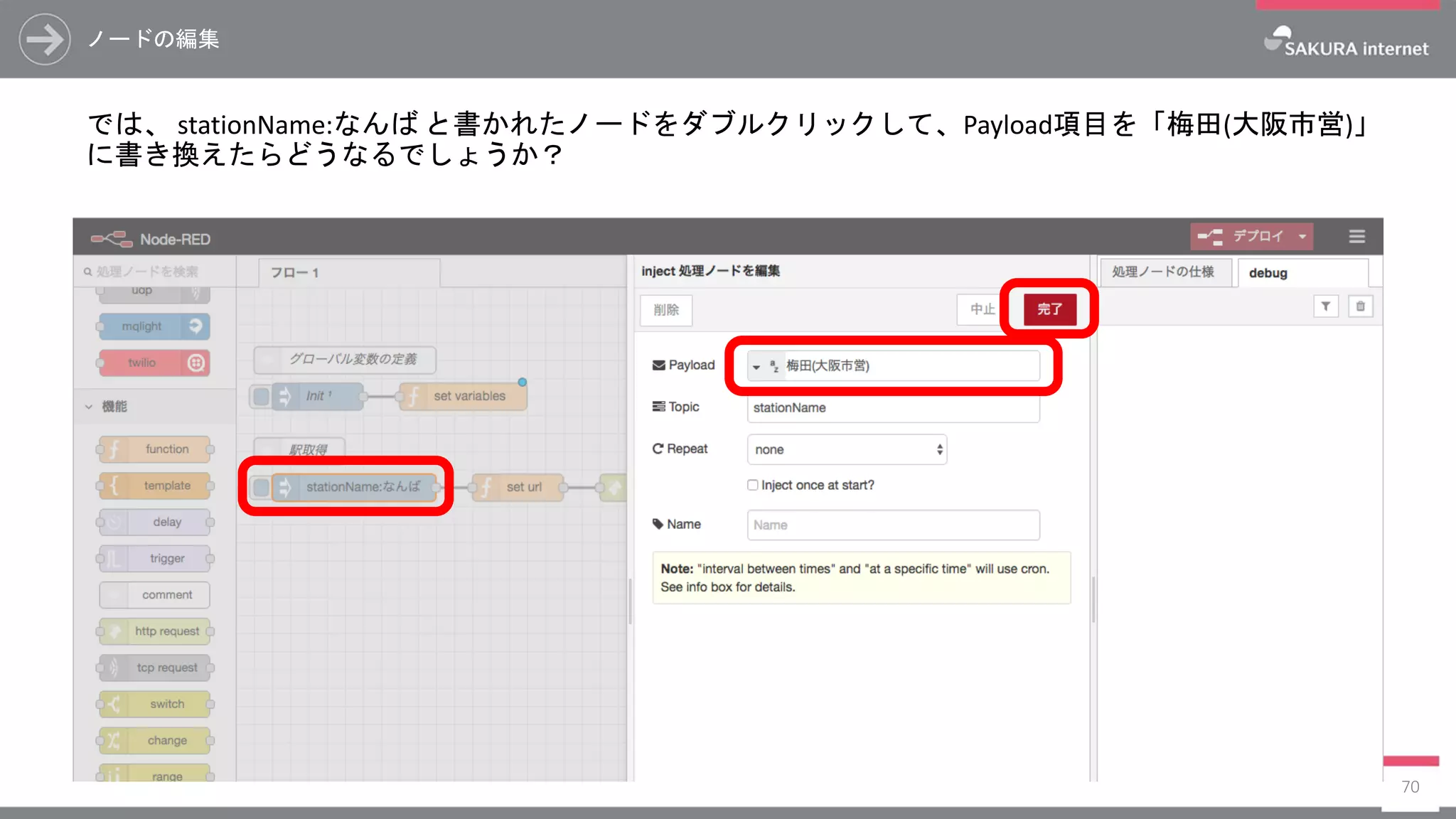Screen dimensions: 1456x819
Task: Open the Node-RED hamburger menu
Action: 1356,236
